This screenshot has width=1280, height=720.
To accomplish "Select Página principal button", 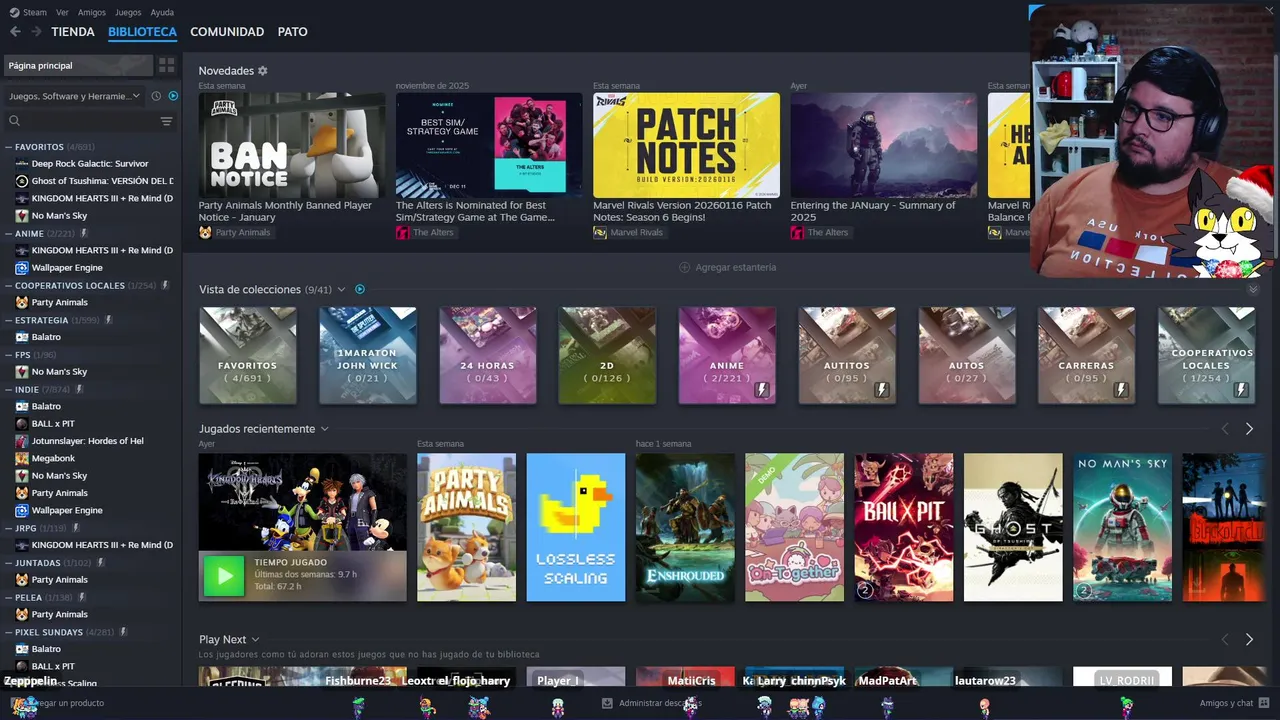I will 77,65.
